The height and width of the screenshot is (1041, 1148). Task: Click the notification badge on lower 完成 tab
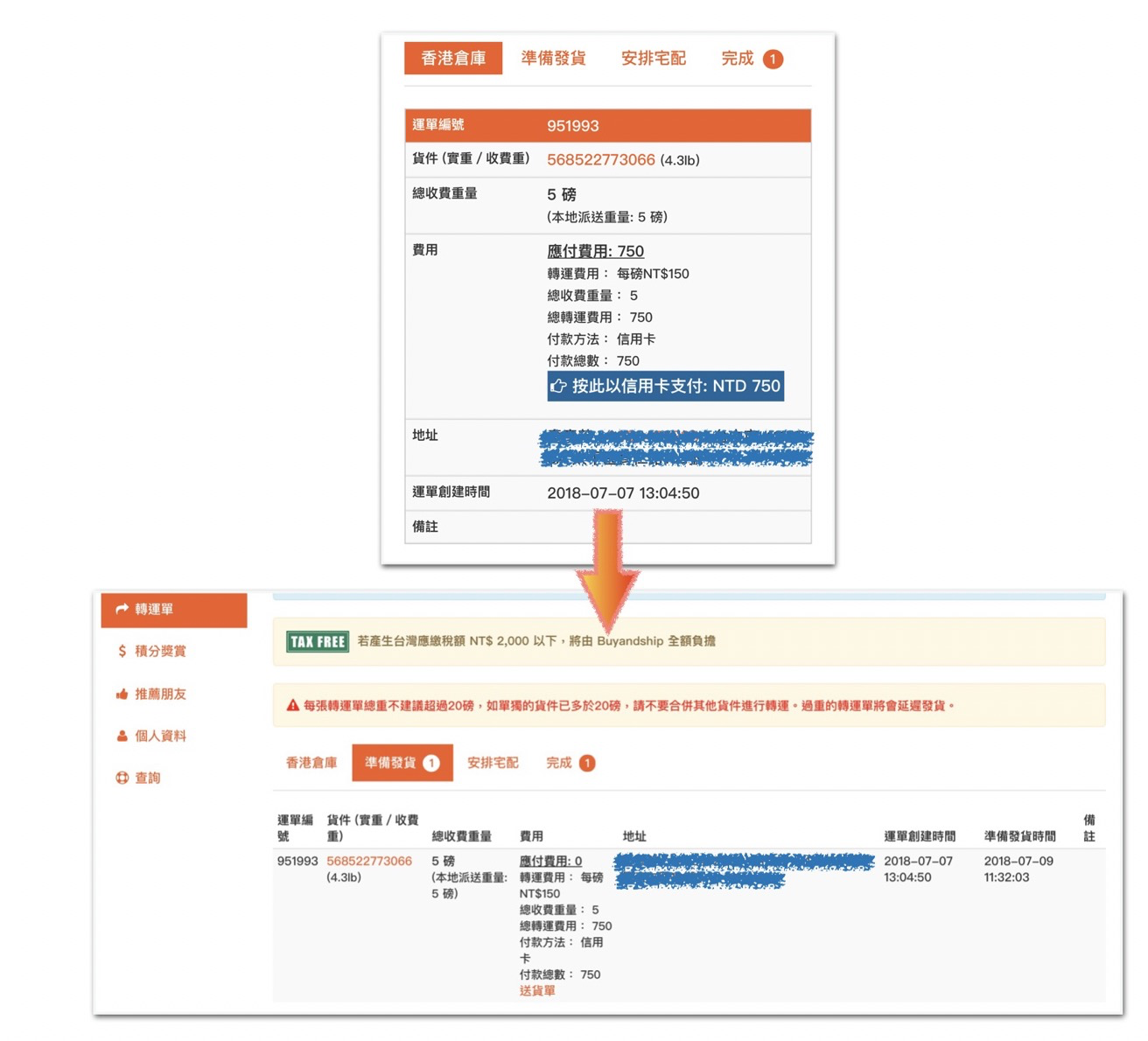[587, 763]
